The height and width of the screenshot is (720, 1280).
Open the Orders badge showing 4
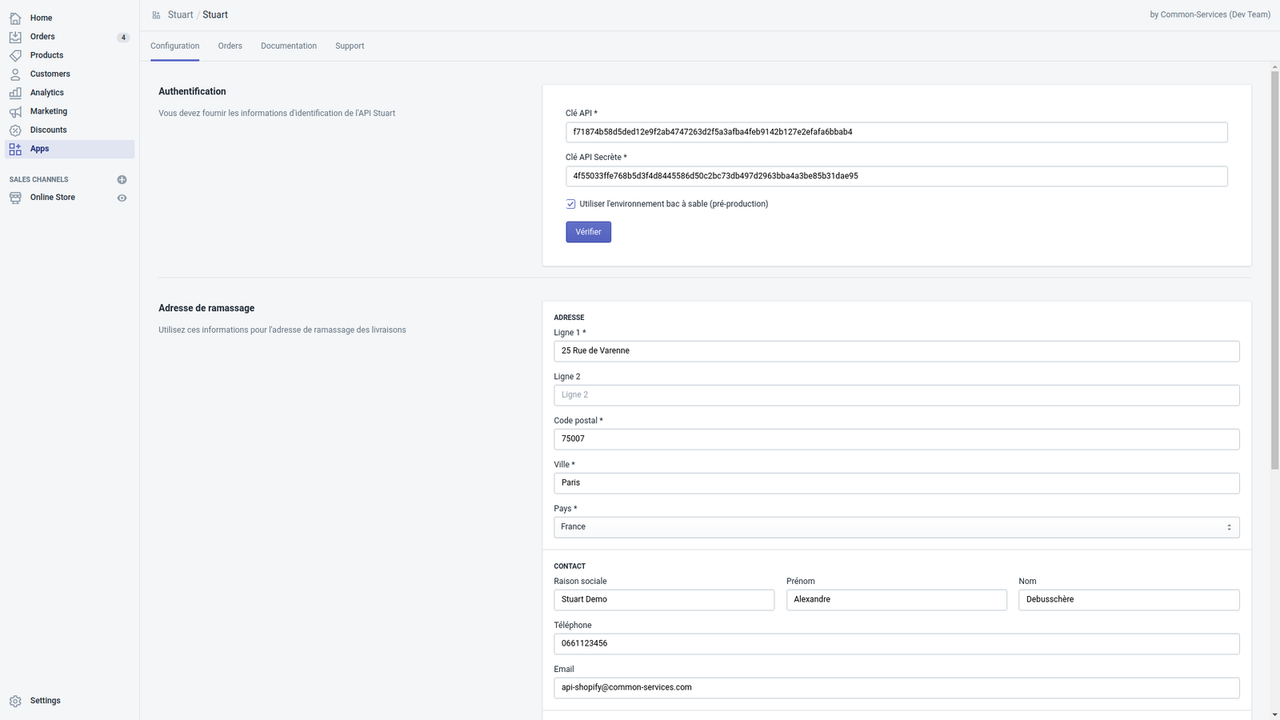click(124, 37)
